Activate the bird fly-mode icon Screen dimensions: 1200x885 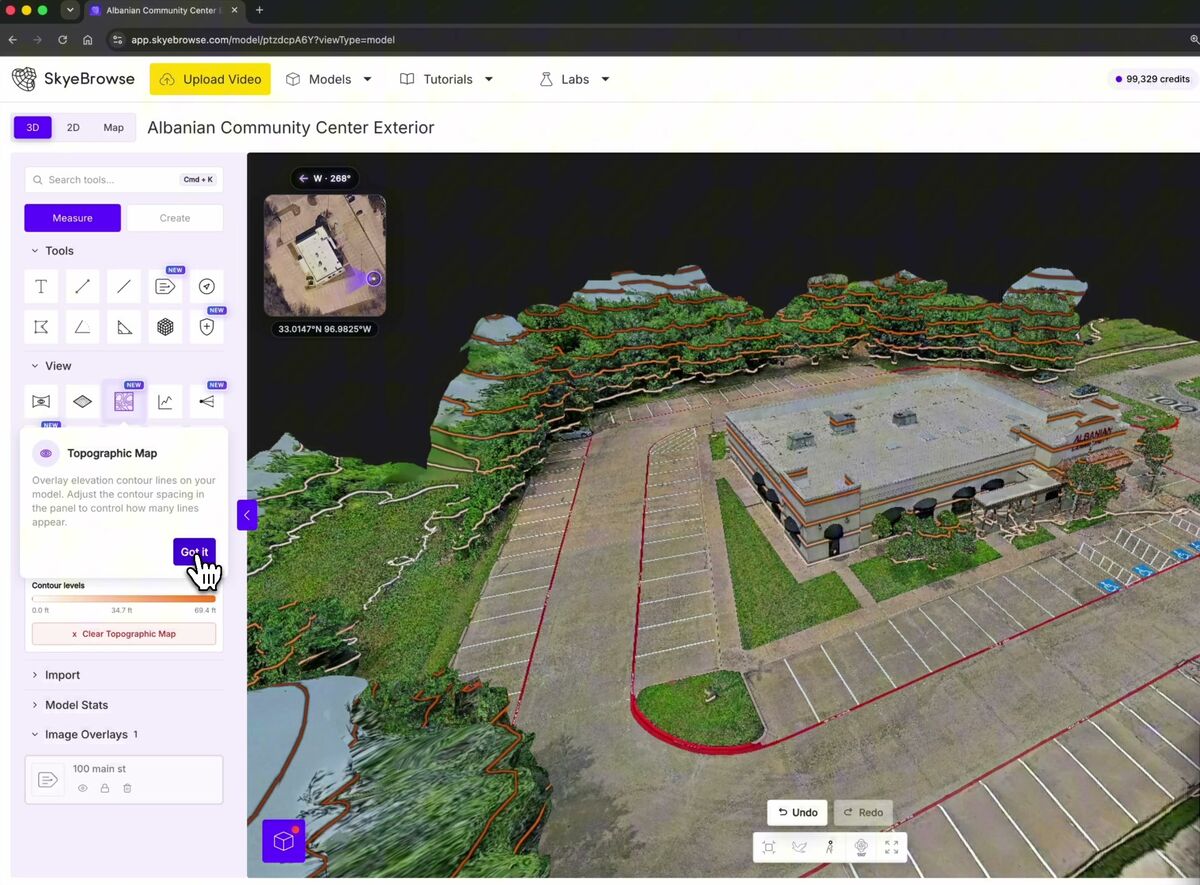[x=799, y=847]
